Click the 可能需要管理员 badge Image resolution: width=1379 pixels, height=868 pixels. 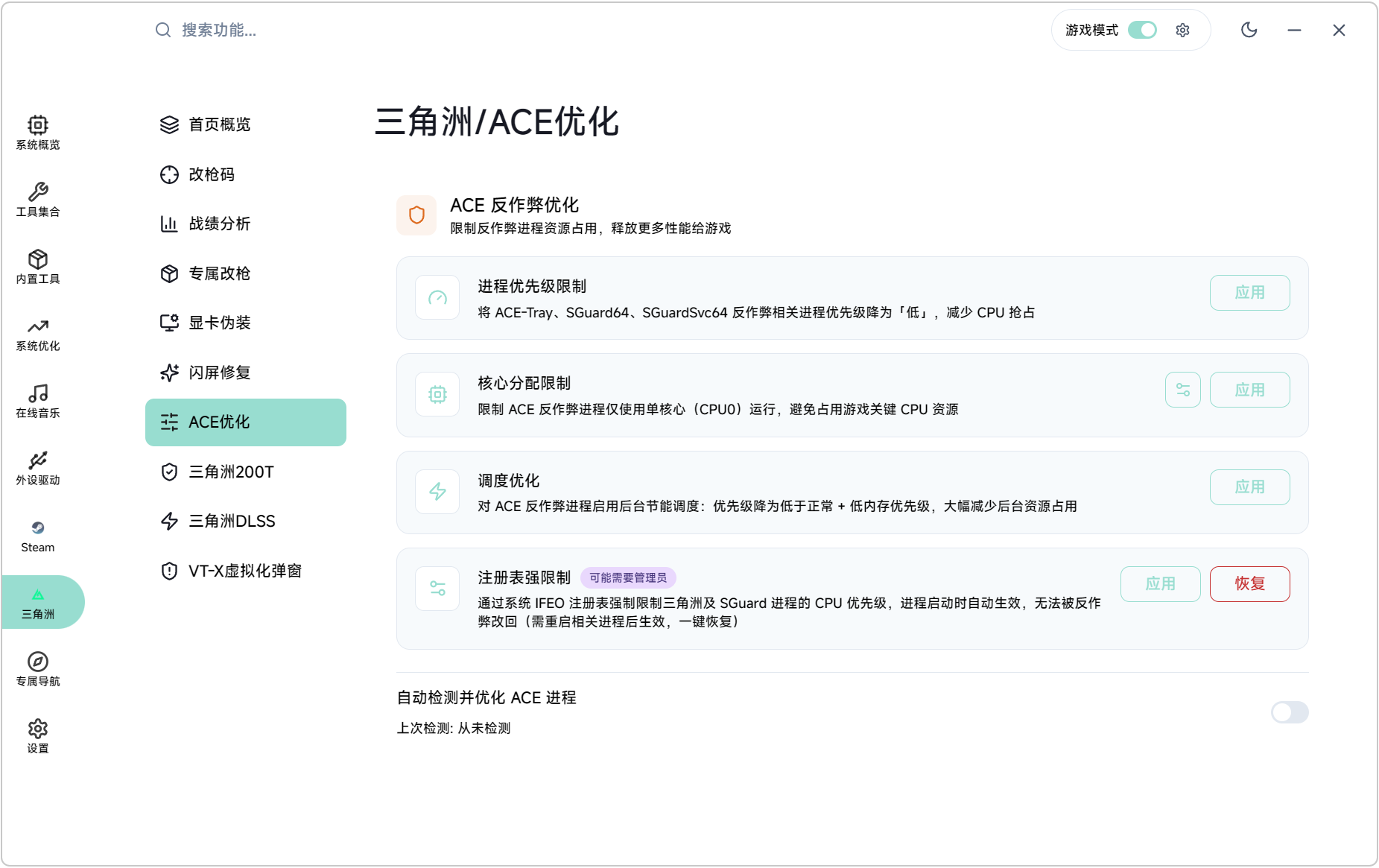[x=628, y=577]
